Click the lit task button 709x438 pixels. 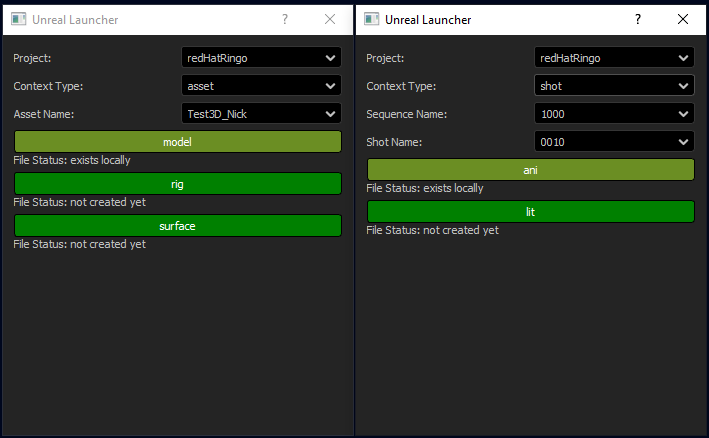[x=530, y=212]
